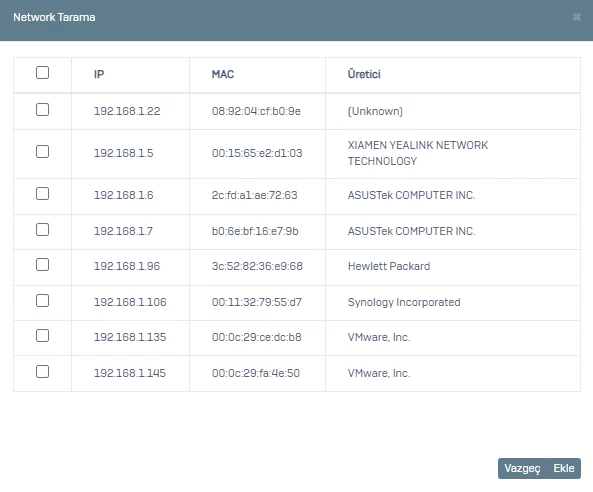593x492 pixels.
Task: Enable checkbox for 192.168.1.6 ASUSTek row
Action: [x=42, y=194]
